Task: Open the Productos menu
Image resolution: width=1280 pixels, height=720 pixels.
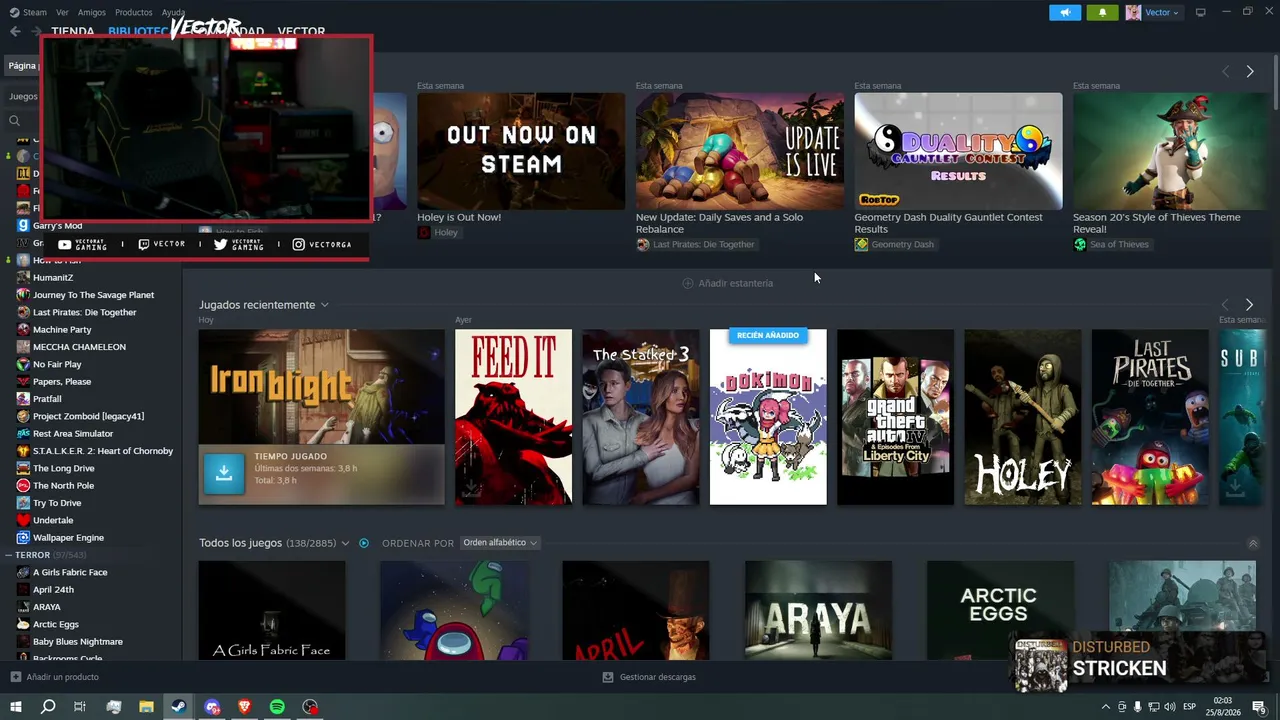Action: (x=134, y=12)
